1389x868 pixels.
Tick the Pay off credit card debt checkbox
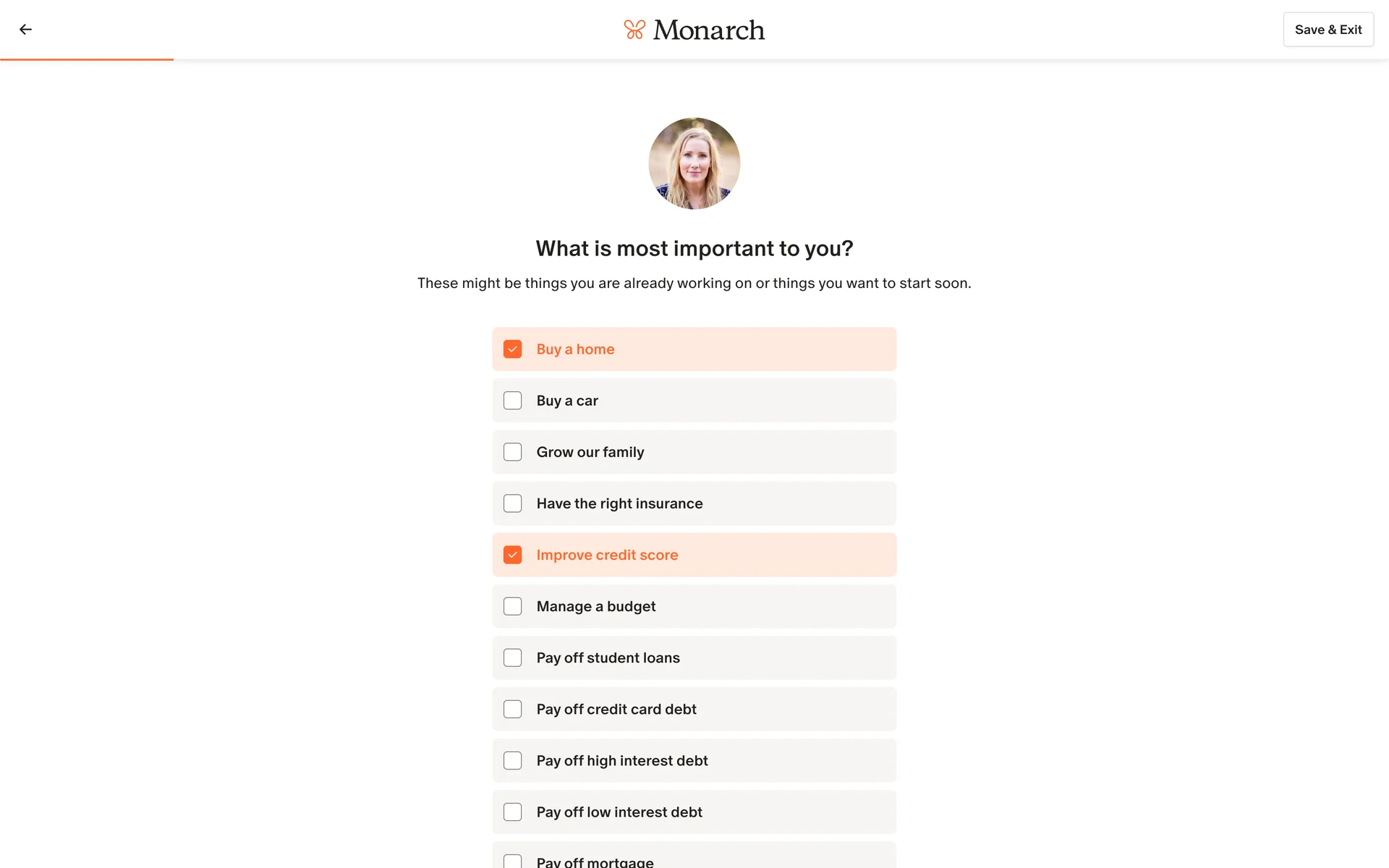512,709
